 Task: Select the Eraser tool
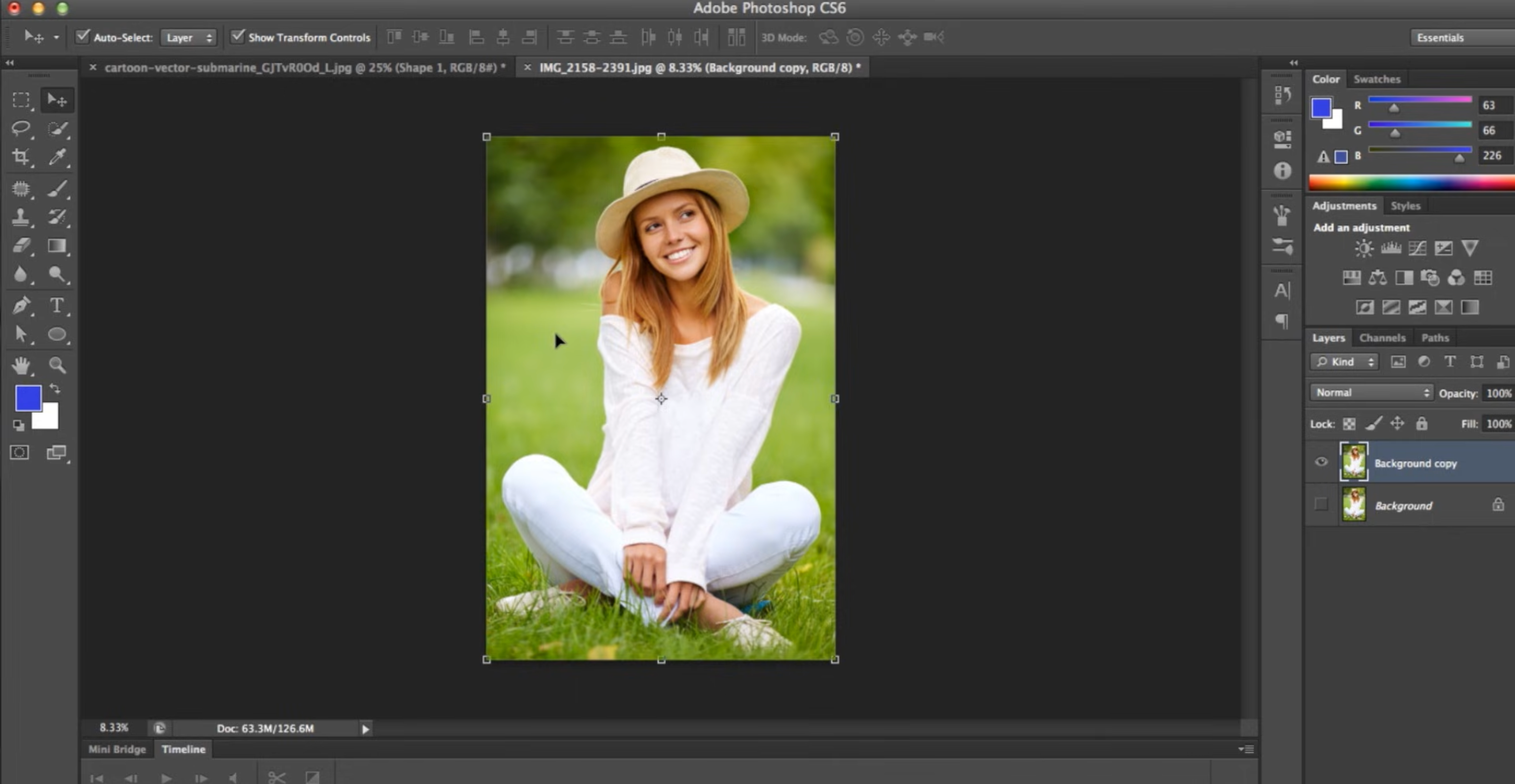21,245
